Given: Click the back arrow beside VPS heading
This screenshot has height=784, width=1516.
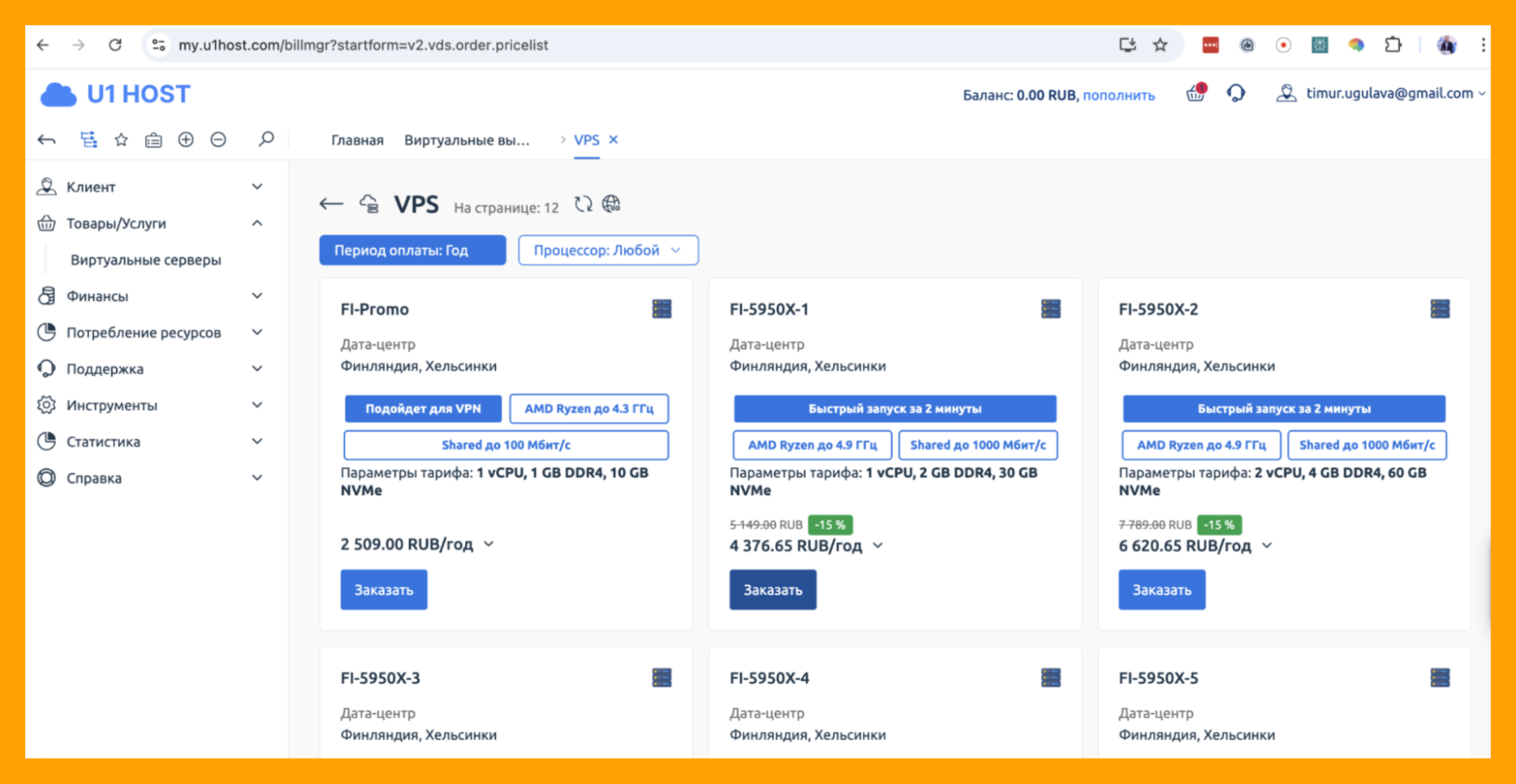Looking at the screenshot, I should [x=331, y=204].
